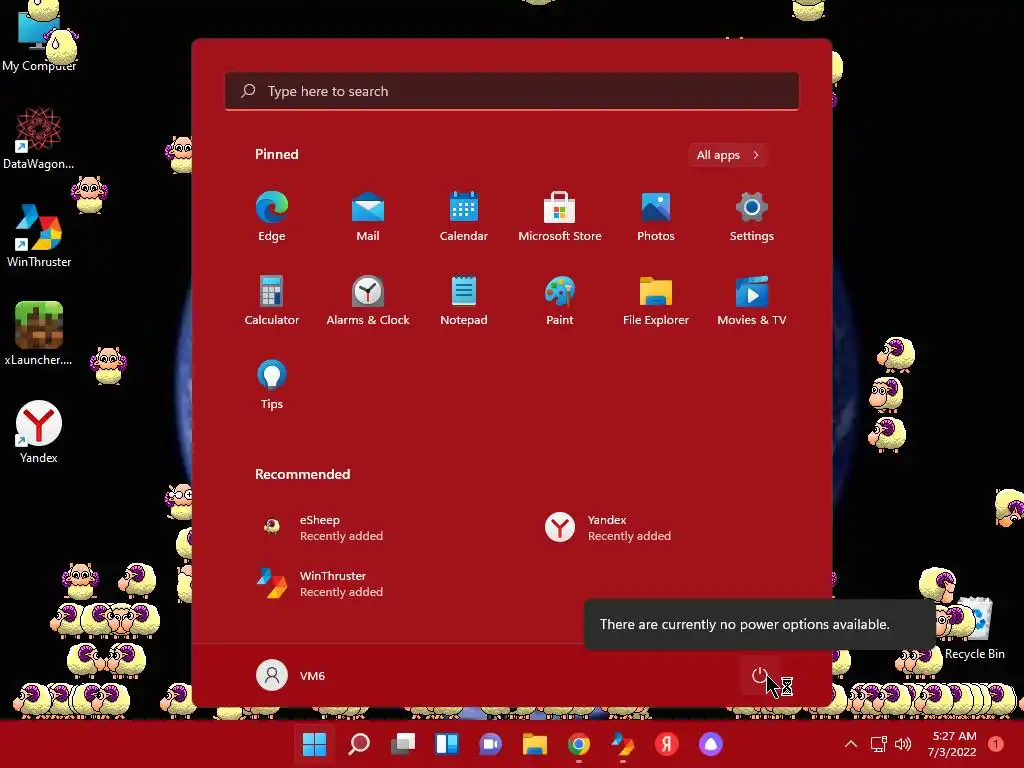Switch to Chrome on taskbar

(579, 744)
